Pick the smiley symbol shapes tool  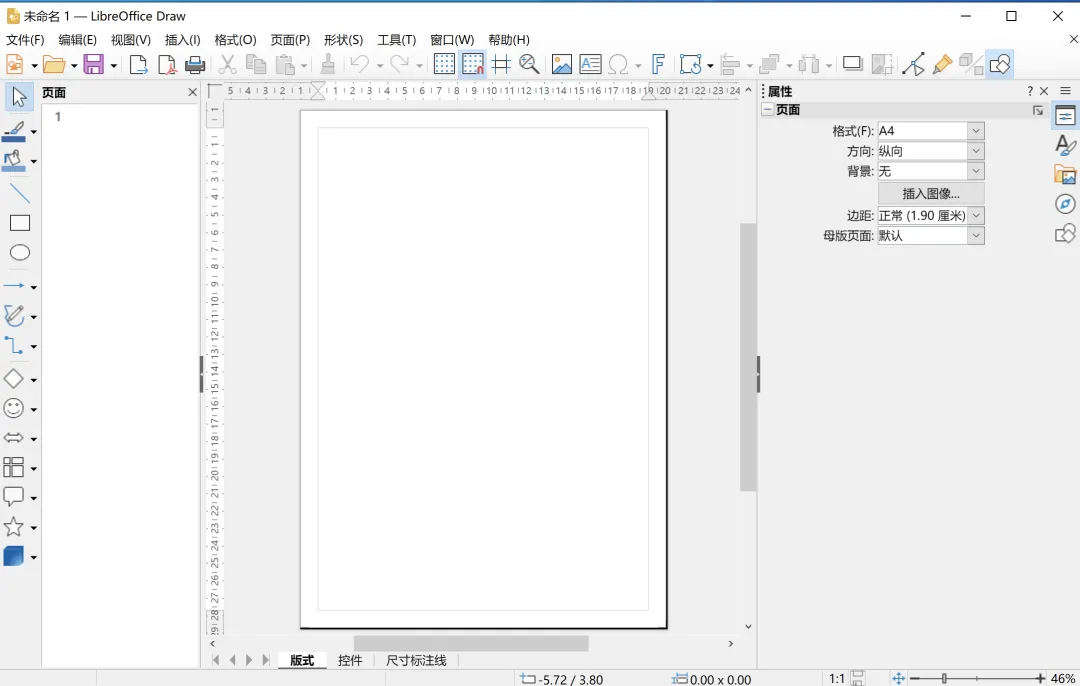point(14,408)
